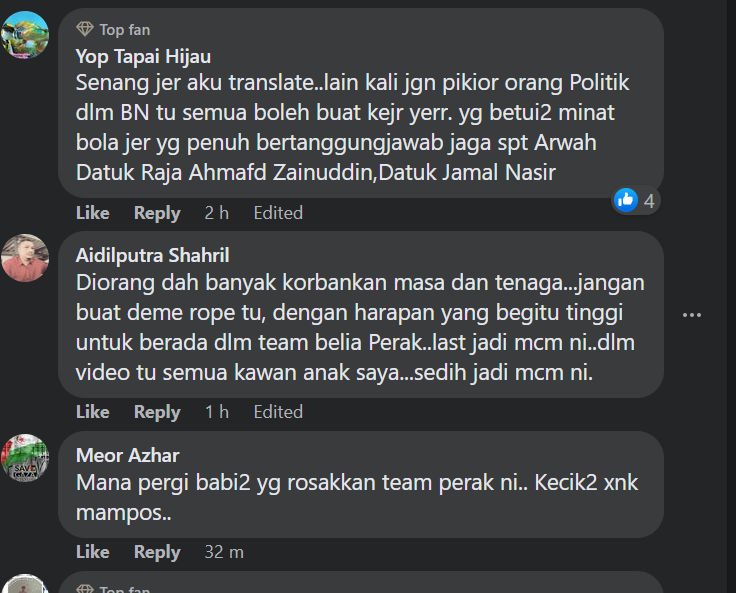The image size is (736, 593).
Task: Open Yop Tapai Hijau's profile name link
Action: point(143,56)
